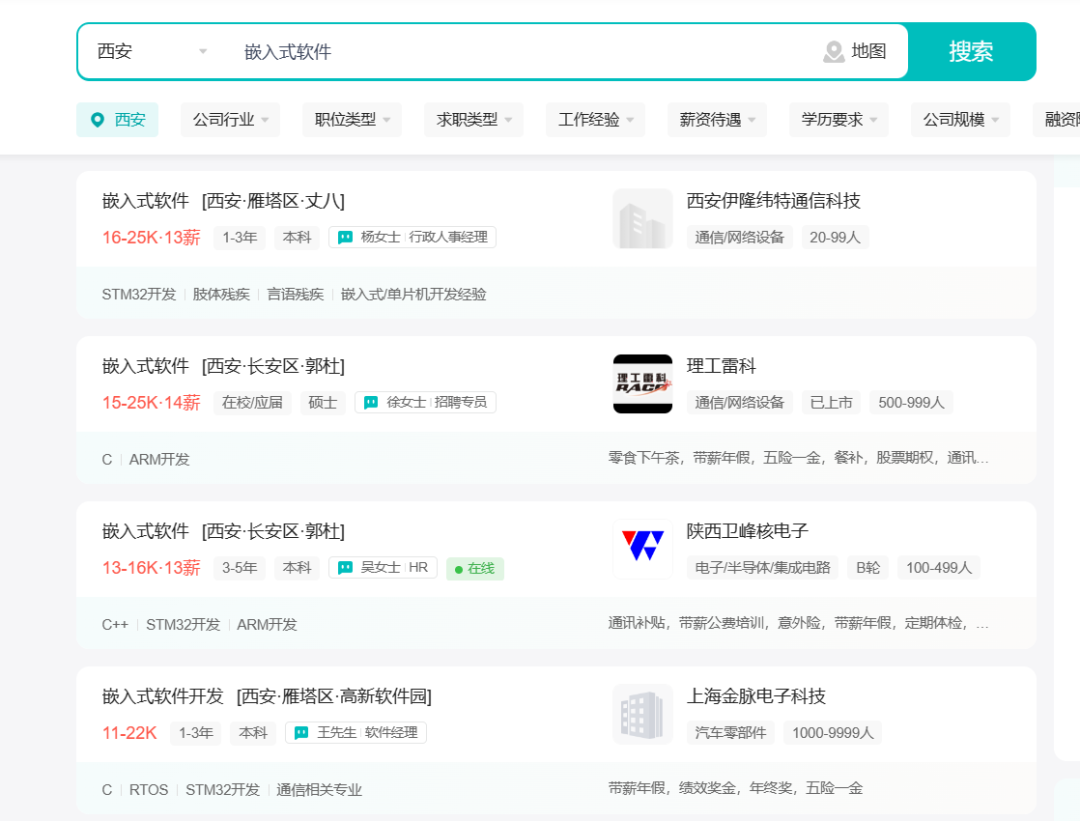Click the B轮 financing tag
Viewport: 1080px width, 821px height.
868,568
